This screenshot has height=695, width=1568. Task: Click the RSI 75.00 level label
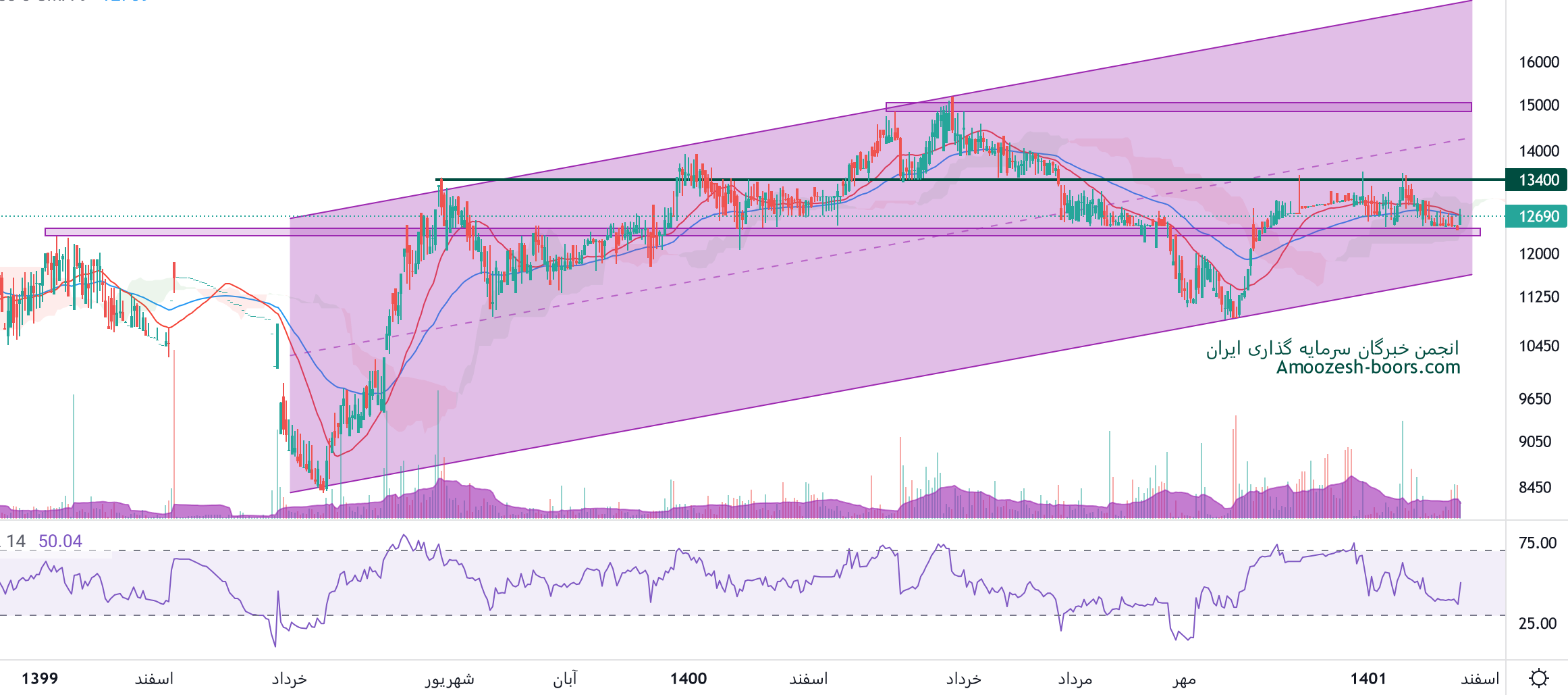click(1537, 543)
